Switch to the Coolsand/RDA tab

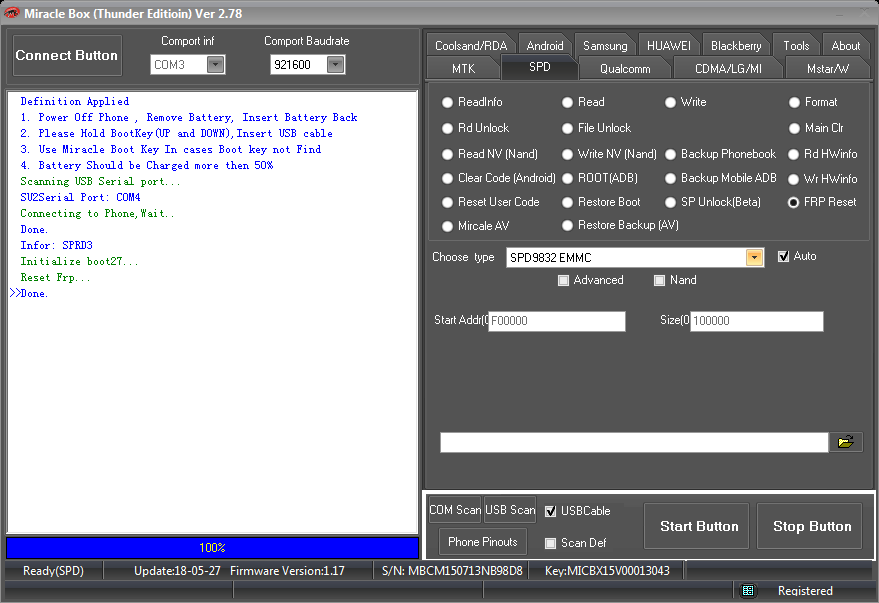tap(471, 45)
